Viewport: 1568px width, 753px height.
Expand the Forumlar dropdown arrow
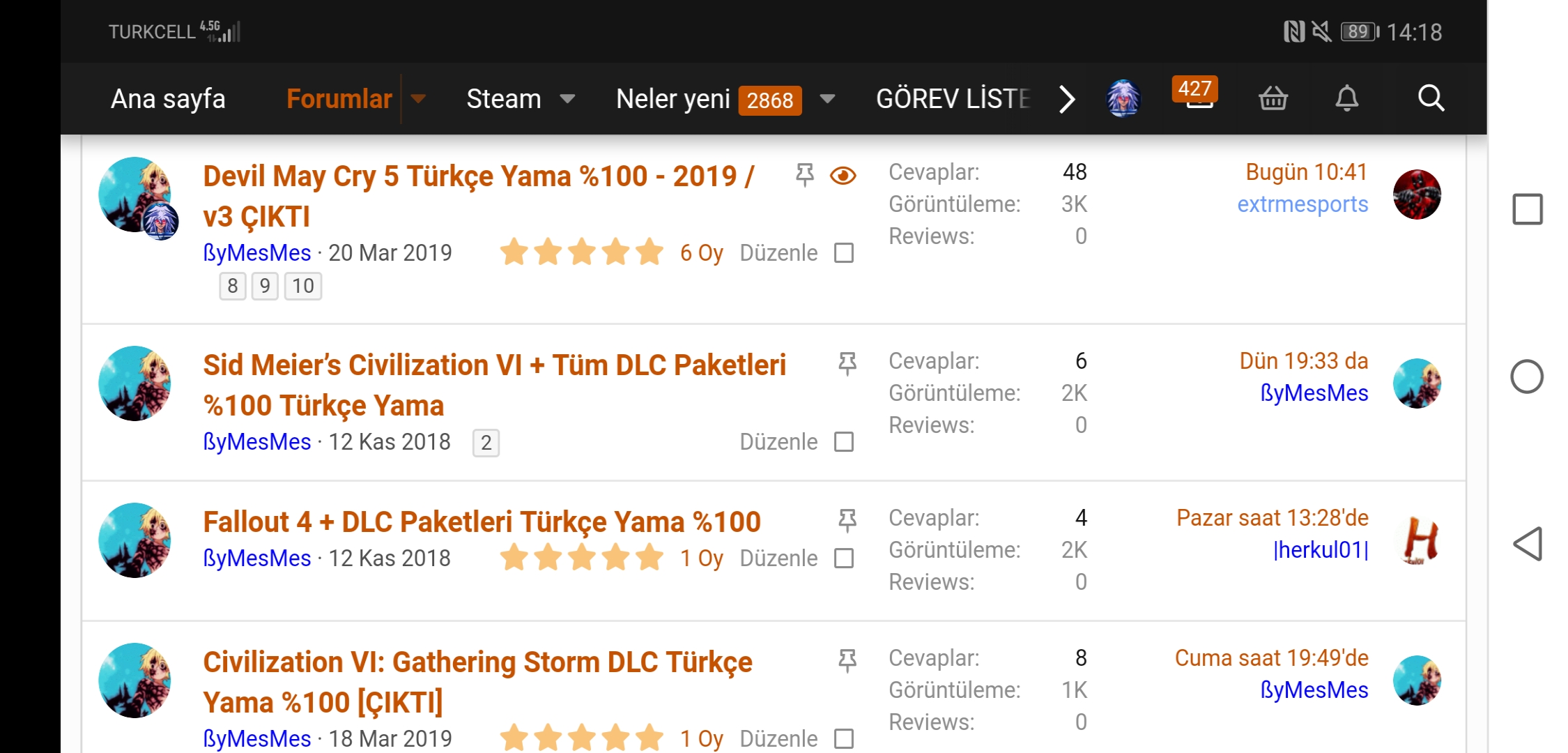(x=418, y=99)
